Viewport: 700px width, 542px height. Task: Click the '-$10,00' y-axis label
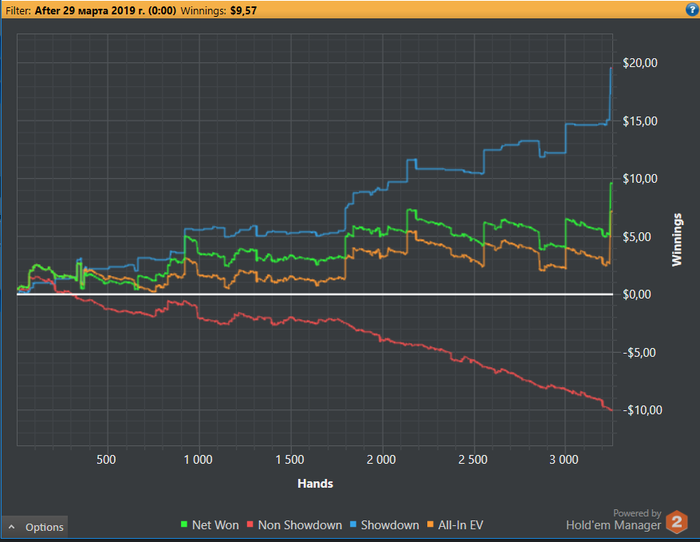coord(642,410)
